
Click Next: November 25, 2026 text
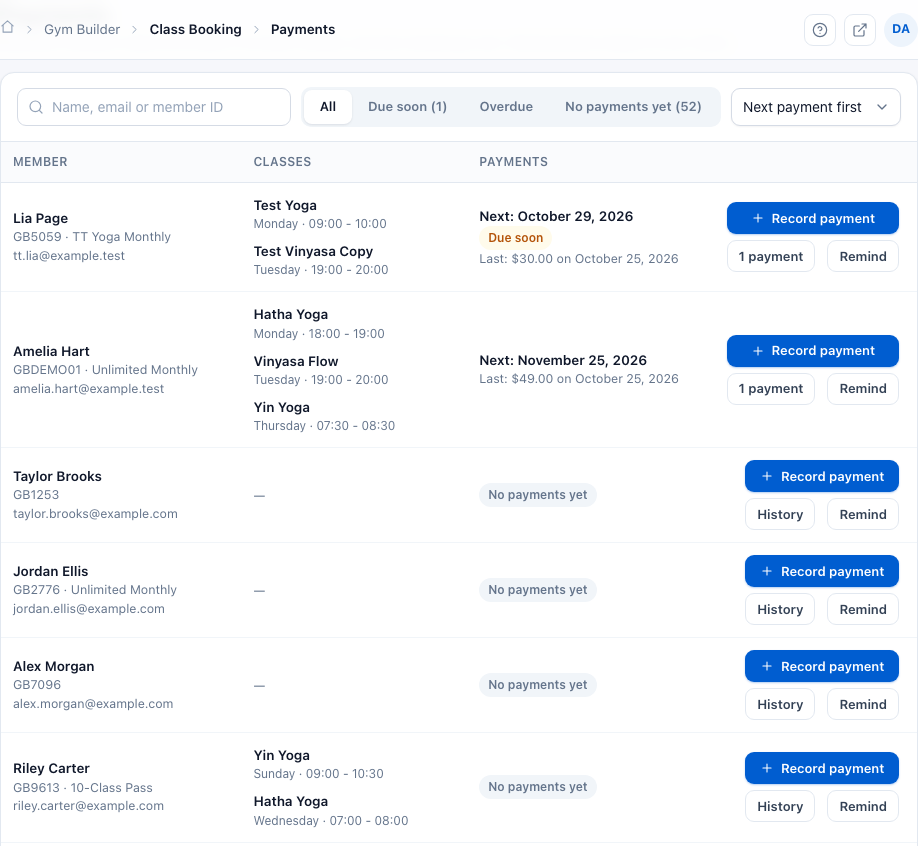pos(563,360)
